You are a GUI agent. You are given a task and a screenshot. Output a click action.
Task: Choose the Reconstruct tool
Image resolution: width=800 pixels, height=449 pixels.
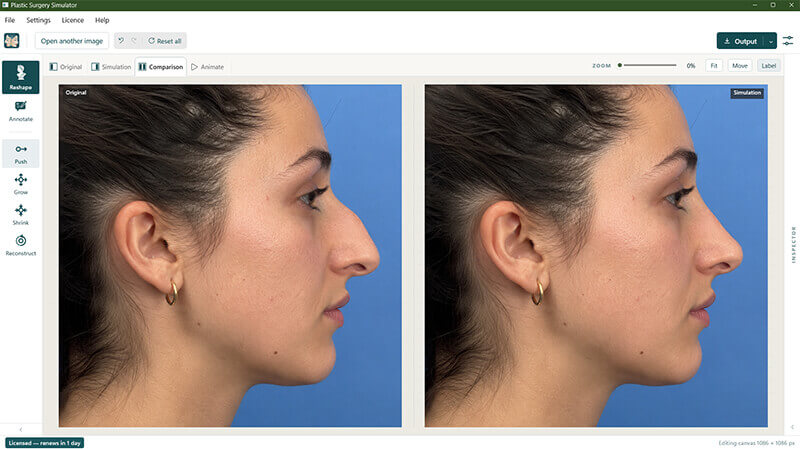(x=20, y=245)
